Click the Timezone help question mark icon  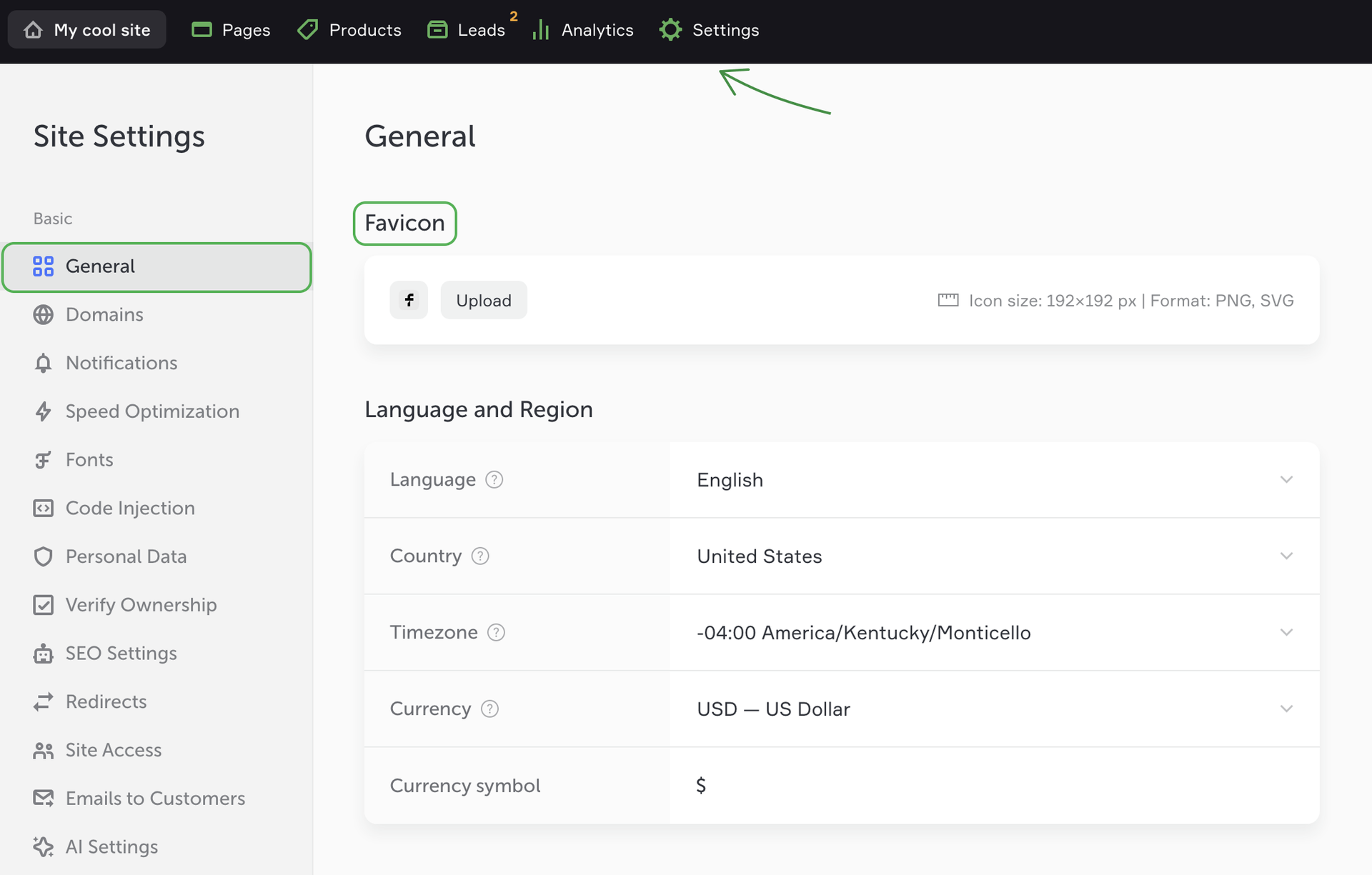click(496, 632)
